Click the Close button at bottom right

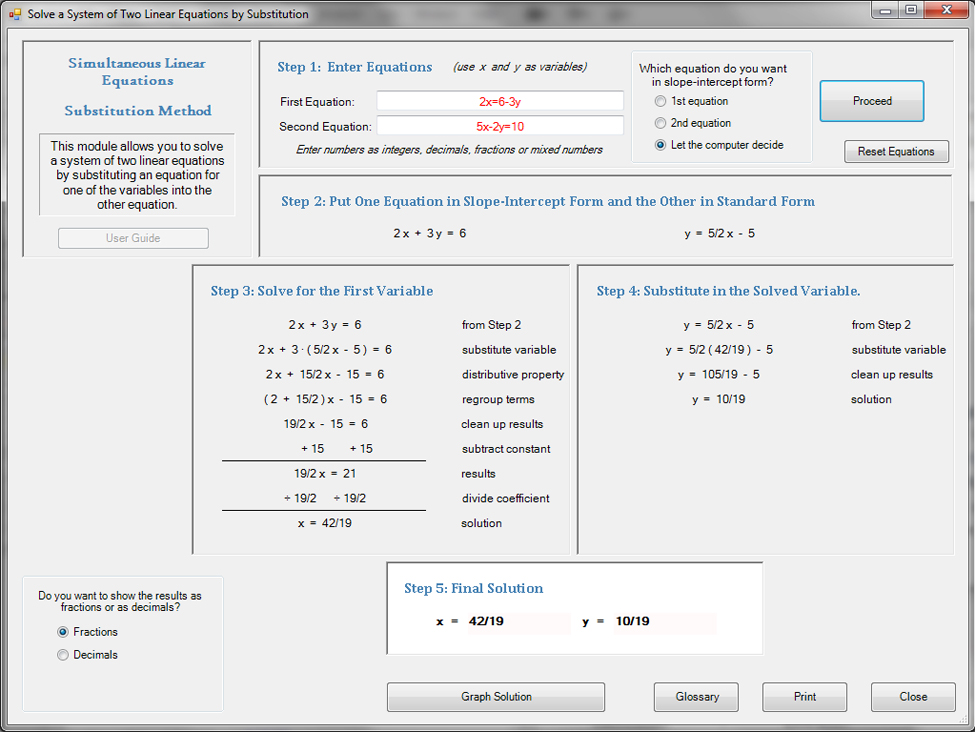tap(912, 697)
